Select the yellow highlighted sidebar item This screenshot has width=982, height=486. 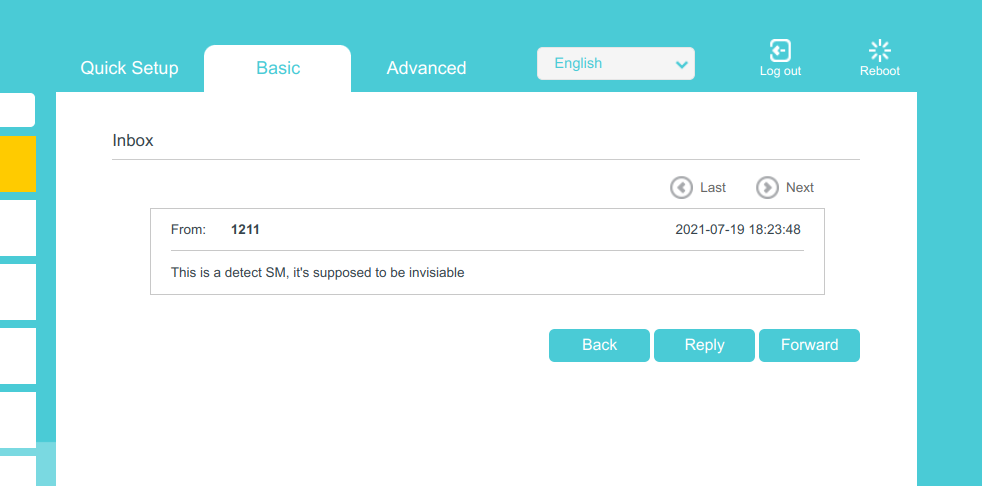coord(18,163)
